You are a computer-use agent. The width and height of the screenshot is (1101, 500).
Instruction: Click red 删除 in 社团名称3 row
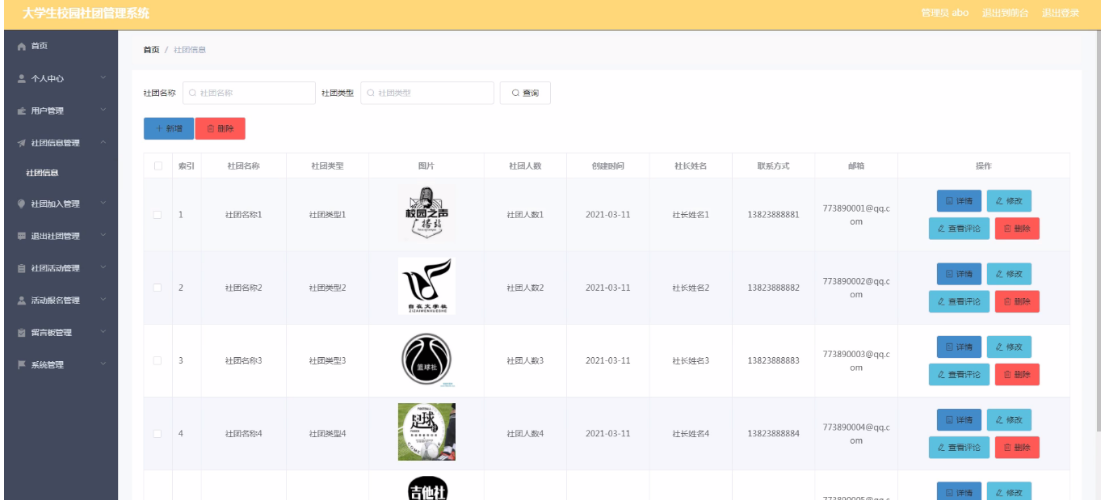point(1017,374)
